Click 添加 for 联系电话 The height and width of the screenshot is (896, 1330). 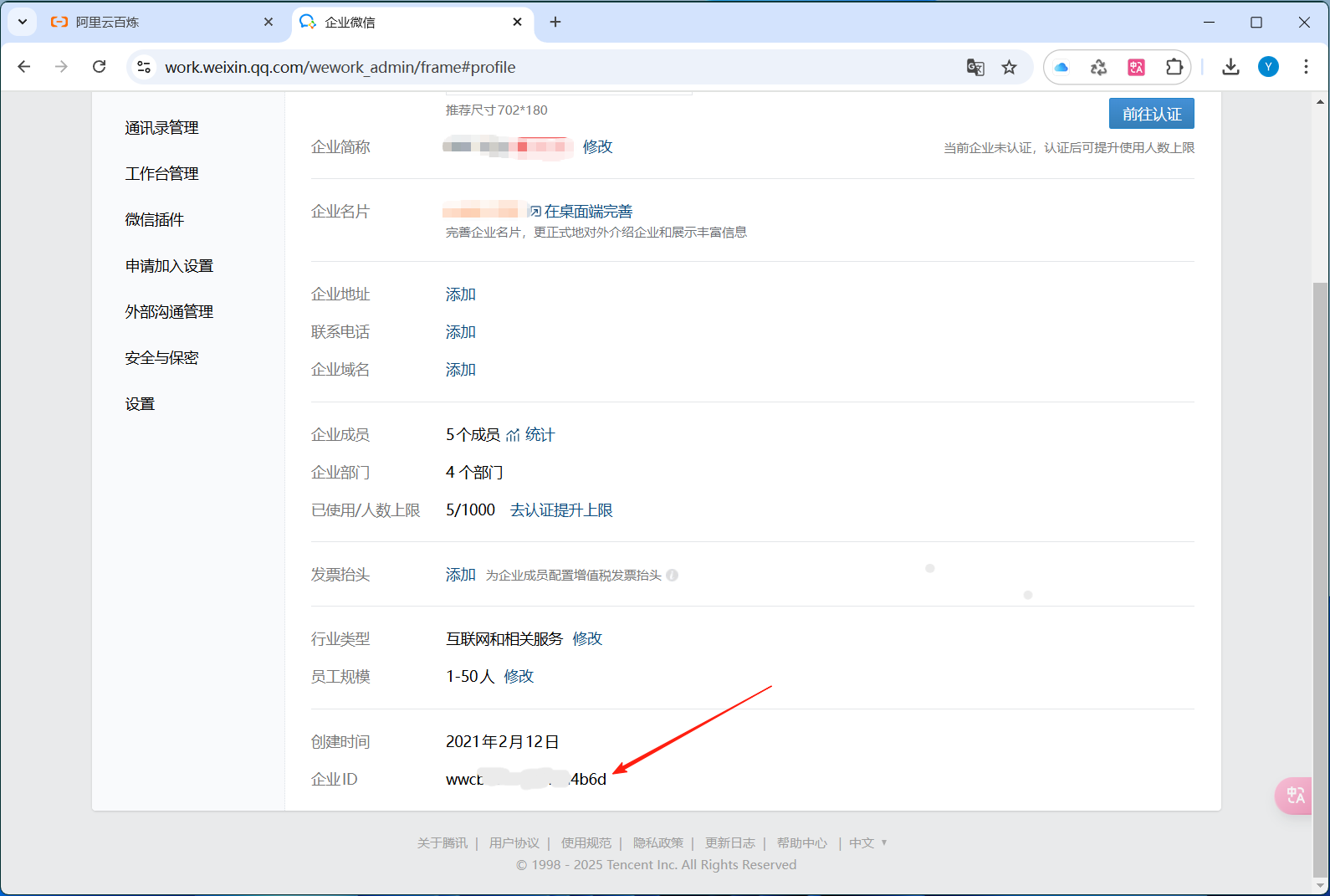[460, 332]
